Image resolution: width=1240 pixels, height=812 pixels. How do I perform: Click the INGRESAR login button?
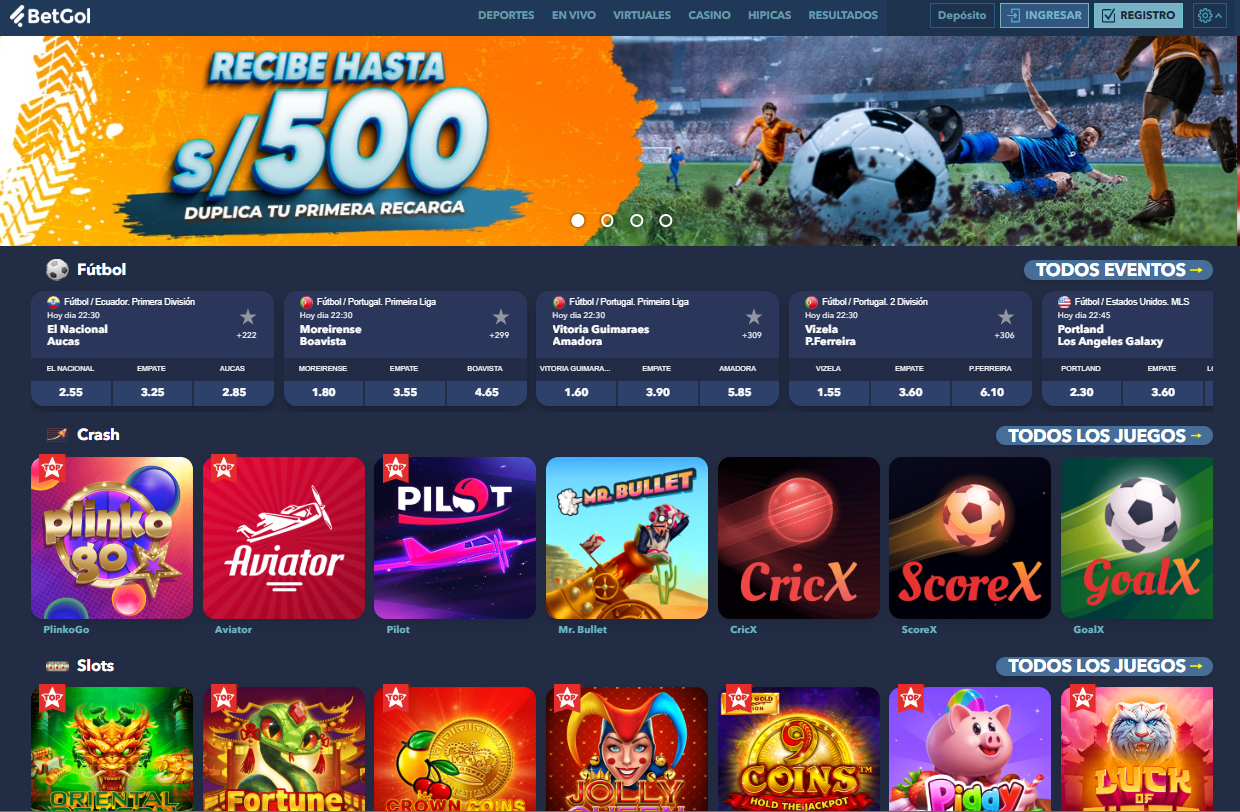1045,16
